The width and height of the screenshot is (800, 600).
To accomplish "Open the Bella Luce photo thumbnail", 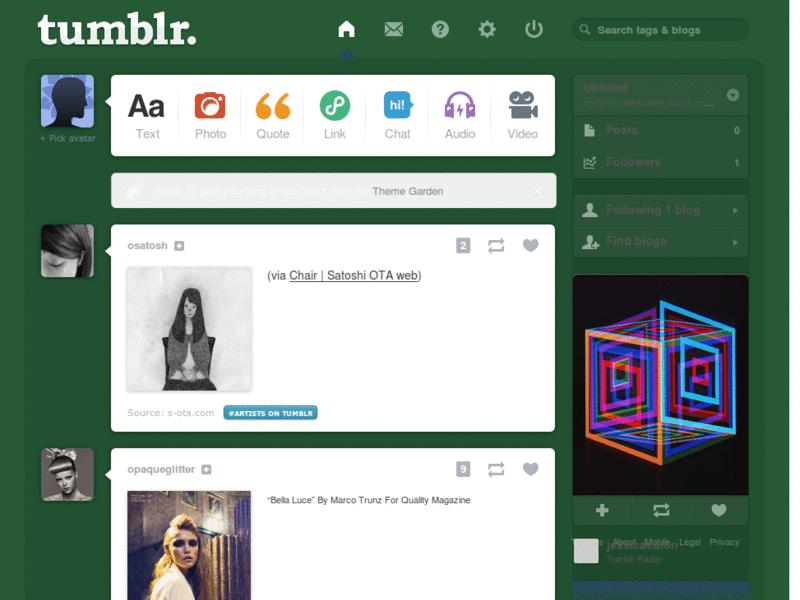I will pos(189,545).
